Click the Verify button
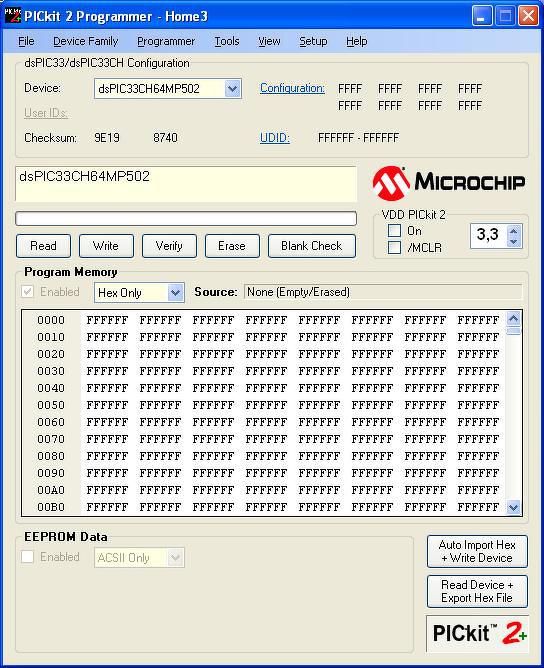 [x=169, y=246]
